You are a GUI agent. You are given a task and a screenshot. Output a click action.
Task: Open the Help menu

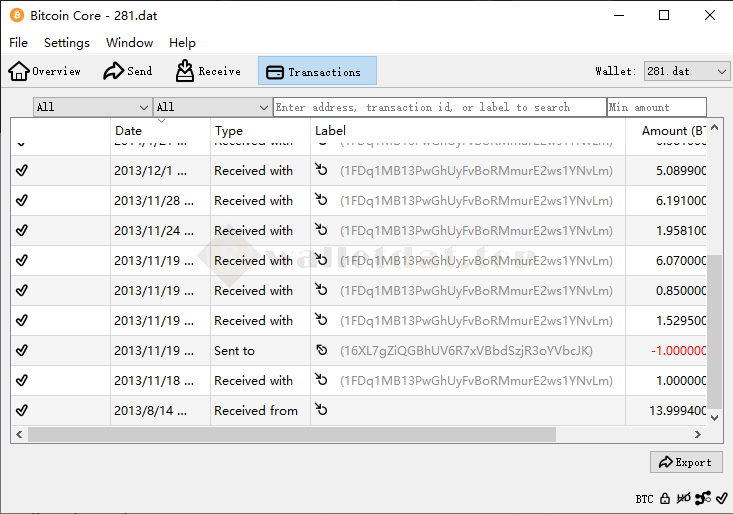coord(182,43)
